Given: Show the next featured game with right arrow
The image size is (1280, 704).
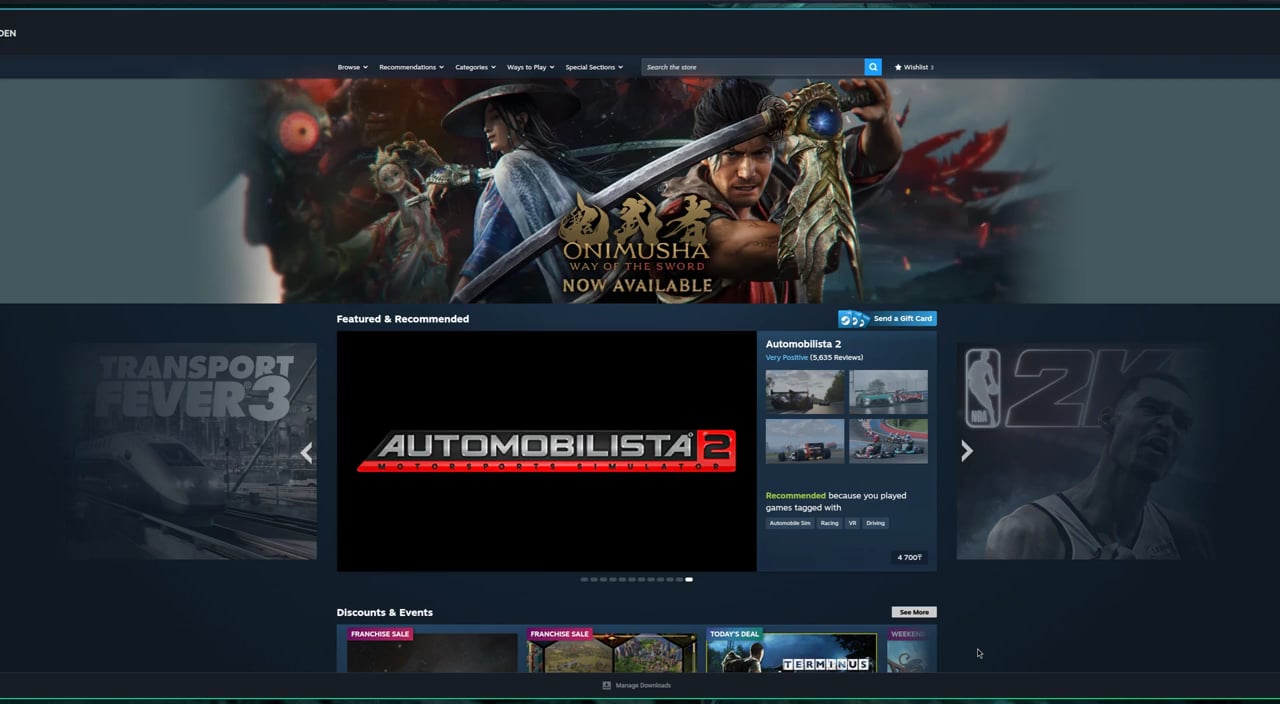Looking at the screenshot, I should point(966,451).
